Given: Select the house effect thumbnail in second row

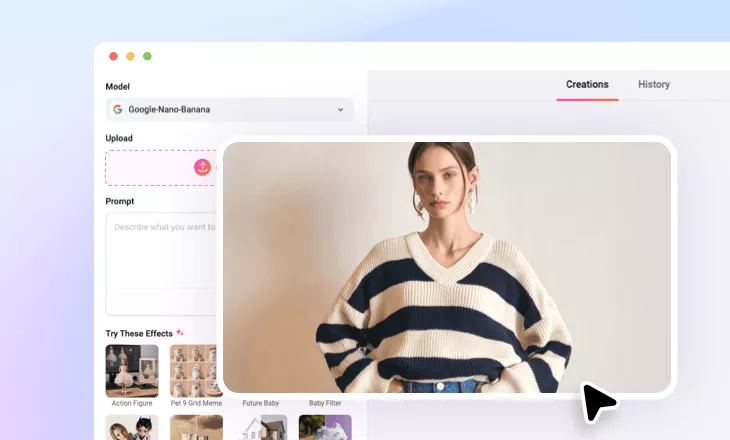Looking at the screenshot, I should (x=261, y=427).
